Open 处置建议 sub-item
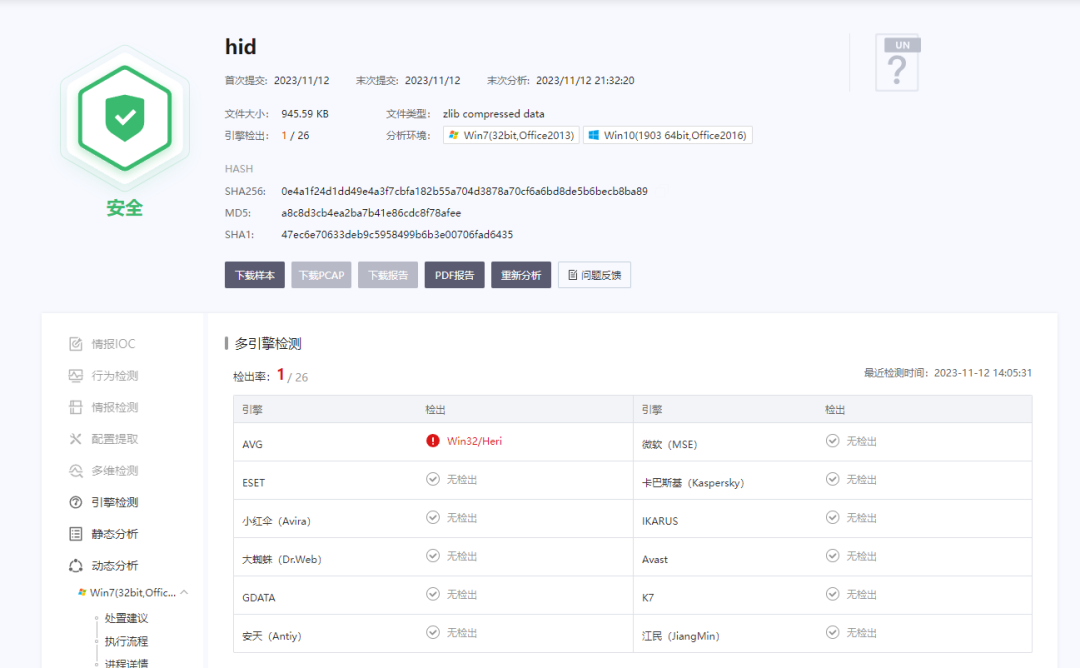 126,618
